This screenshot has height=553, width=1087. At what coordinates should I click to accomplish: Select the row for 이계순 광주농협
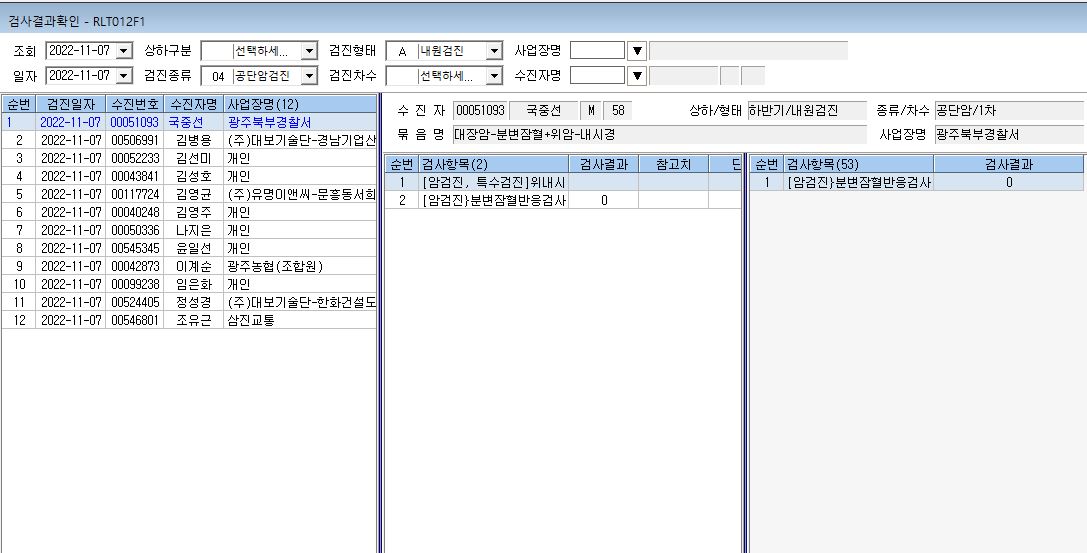point(189,265)
